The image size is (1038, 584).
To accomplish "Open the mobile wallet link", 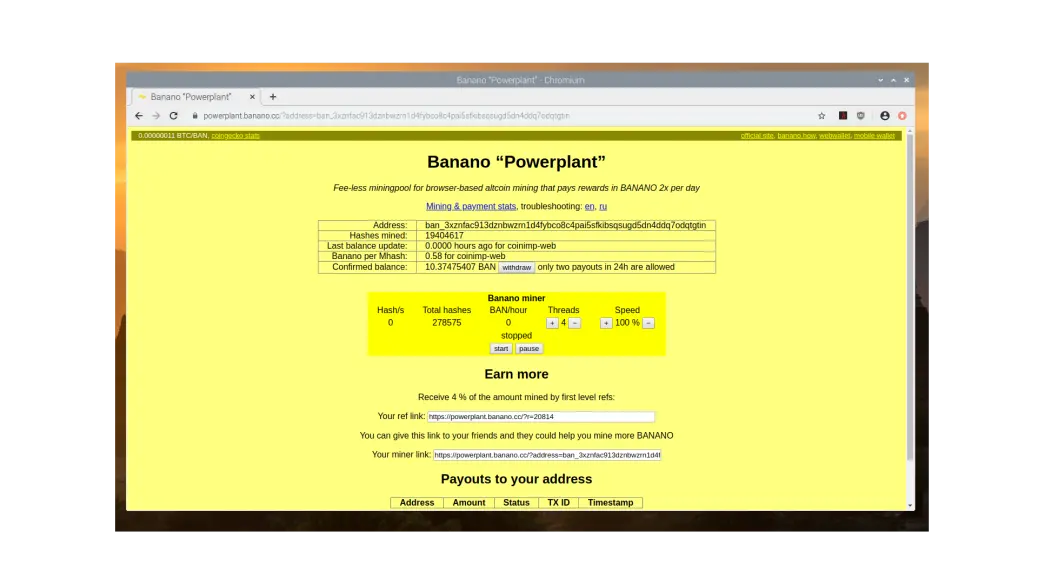I will (874, 136).
